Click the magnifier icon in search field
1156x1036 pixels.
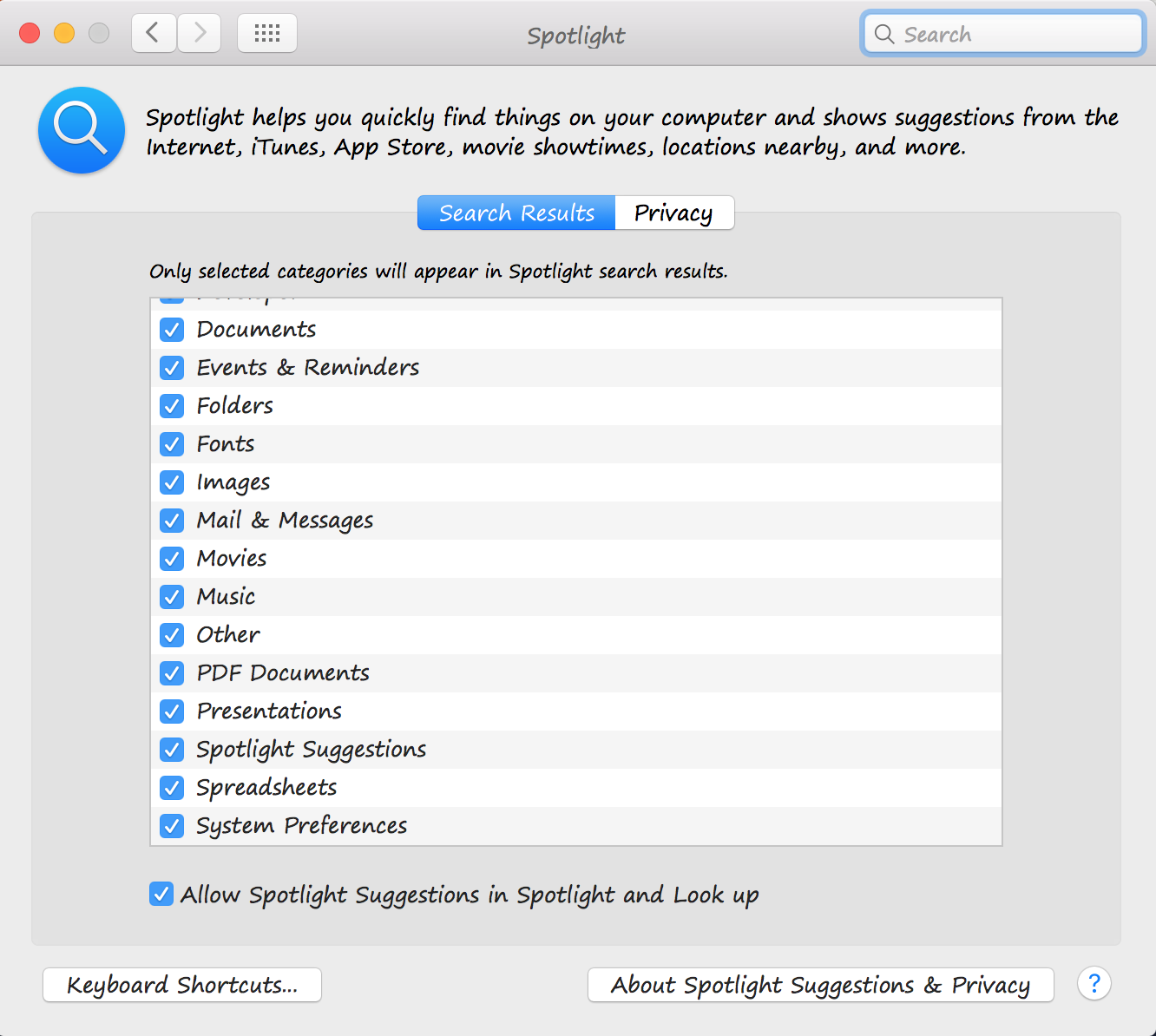click(x=884, y=34)
